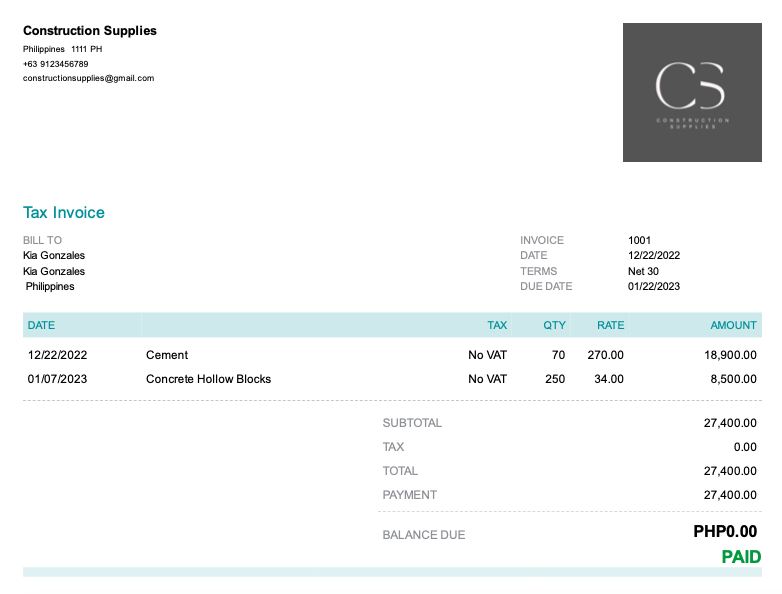Click the TAX column header
782x594 pixels.
point(497,325)
